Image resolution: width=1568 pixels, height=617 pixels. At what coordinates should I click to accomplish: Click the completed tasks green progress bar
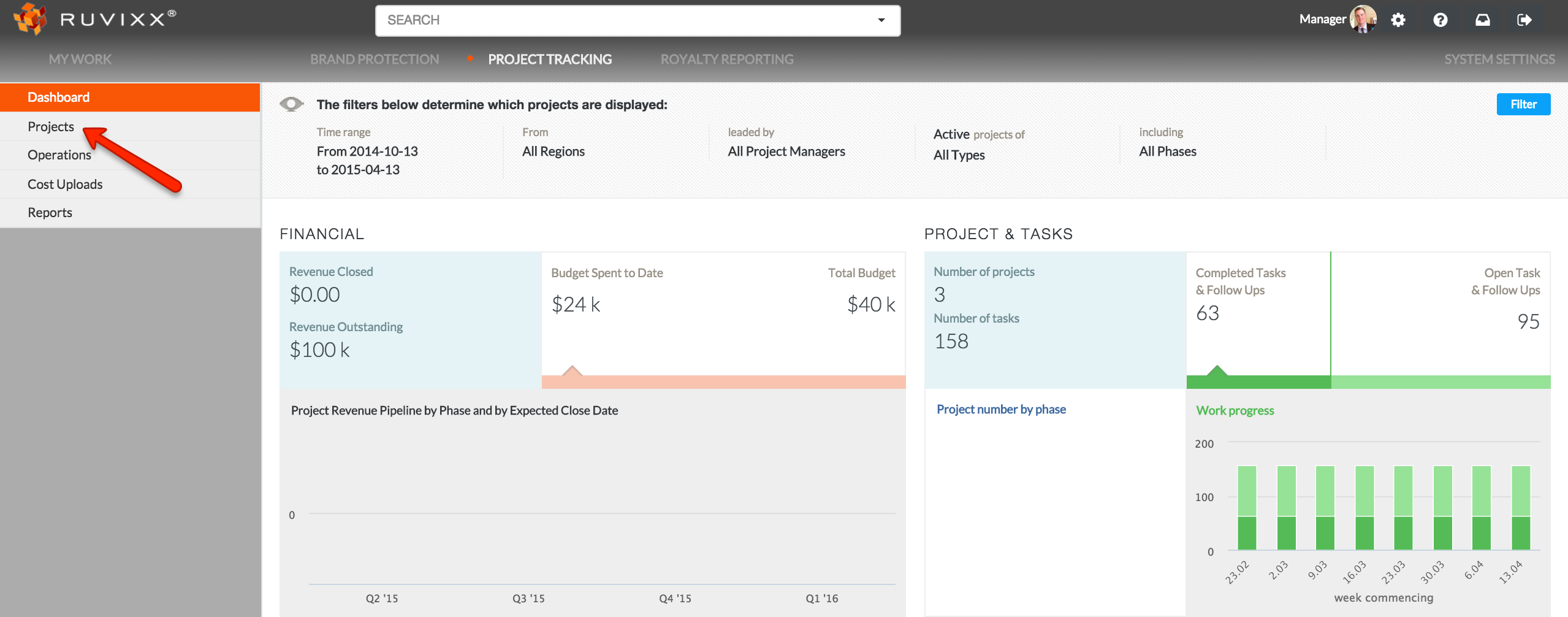(x=1258, y=382)
